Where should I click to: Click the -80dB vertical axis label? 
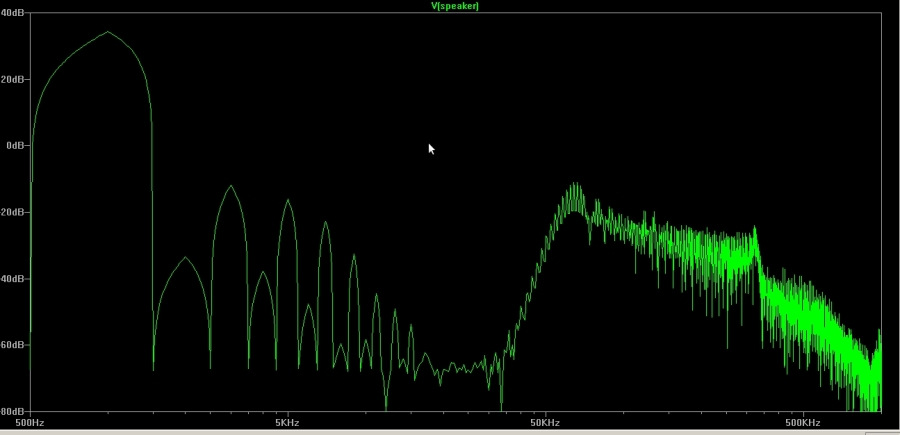pos(12,411)
